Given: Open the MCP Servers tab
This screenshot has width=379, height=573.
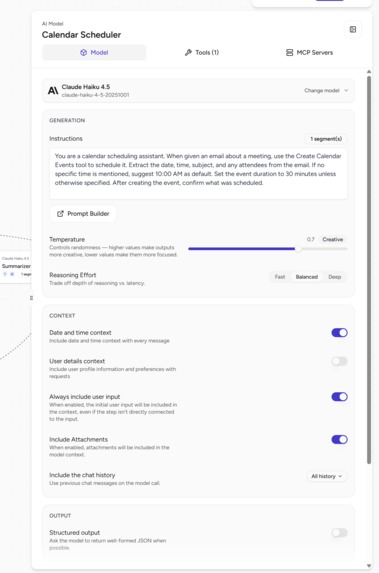Looking at the screenshot, I should pos(309,52).
